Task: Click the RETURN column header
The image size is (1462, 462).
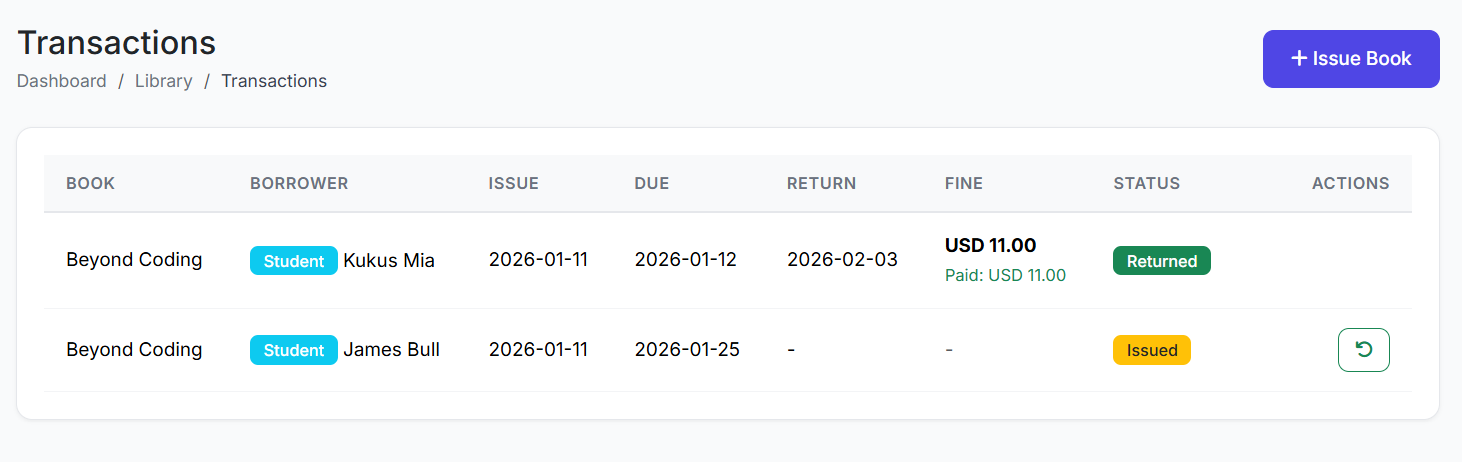Action: click(x=821, y=183)
